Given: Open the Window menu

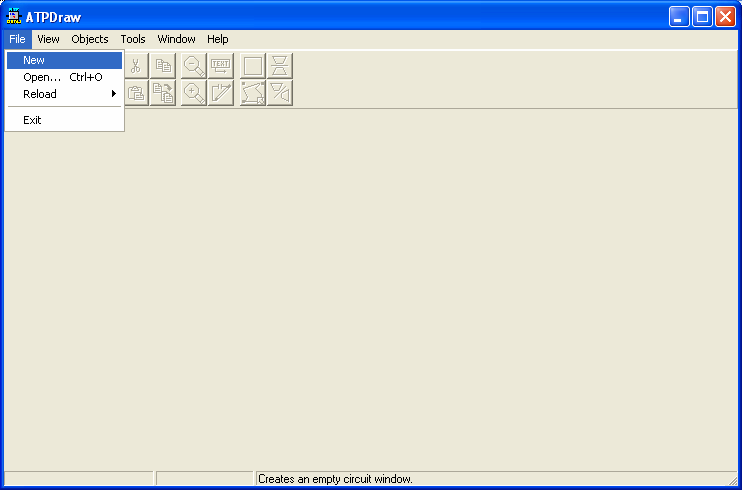Looking at the screenshot, I should [177, 39].
